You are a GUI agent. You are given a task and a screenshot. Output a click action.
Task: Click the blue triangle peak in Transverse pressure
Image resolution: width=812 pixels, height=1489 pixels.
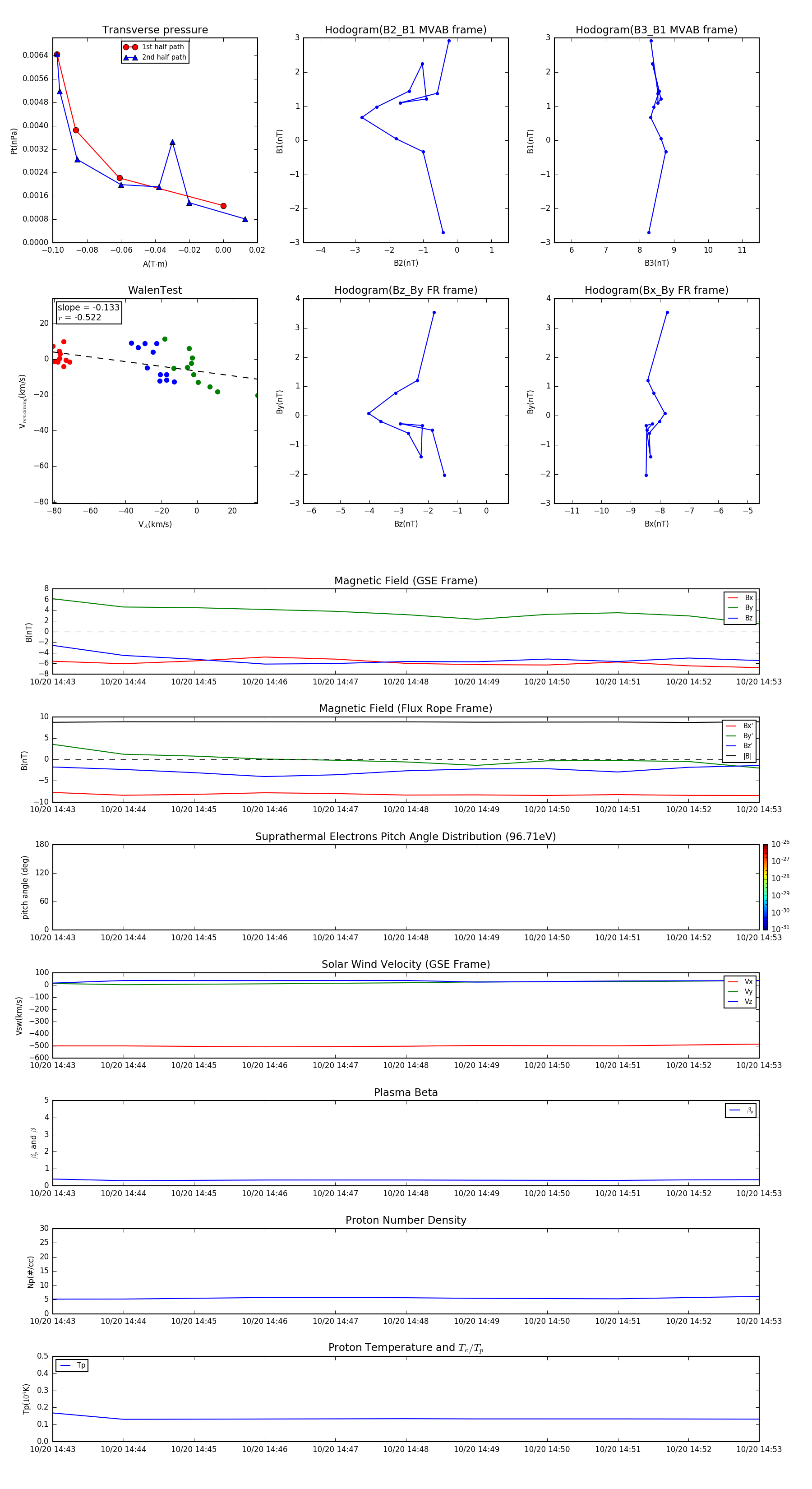coord(172,142)
